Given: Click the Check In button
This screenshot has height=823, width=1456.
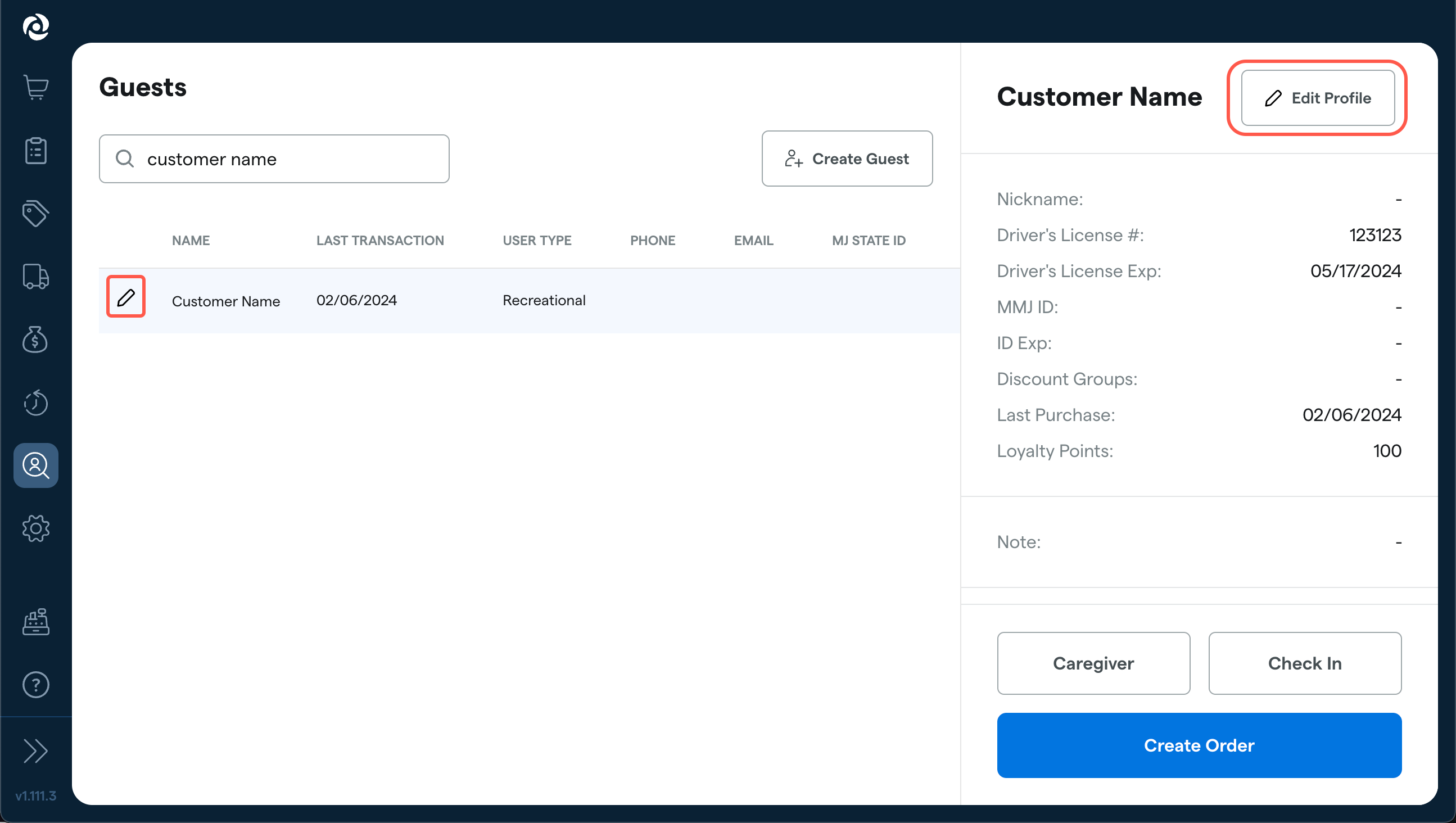Looking at the screenshot, I should [x=1305, y=663].
